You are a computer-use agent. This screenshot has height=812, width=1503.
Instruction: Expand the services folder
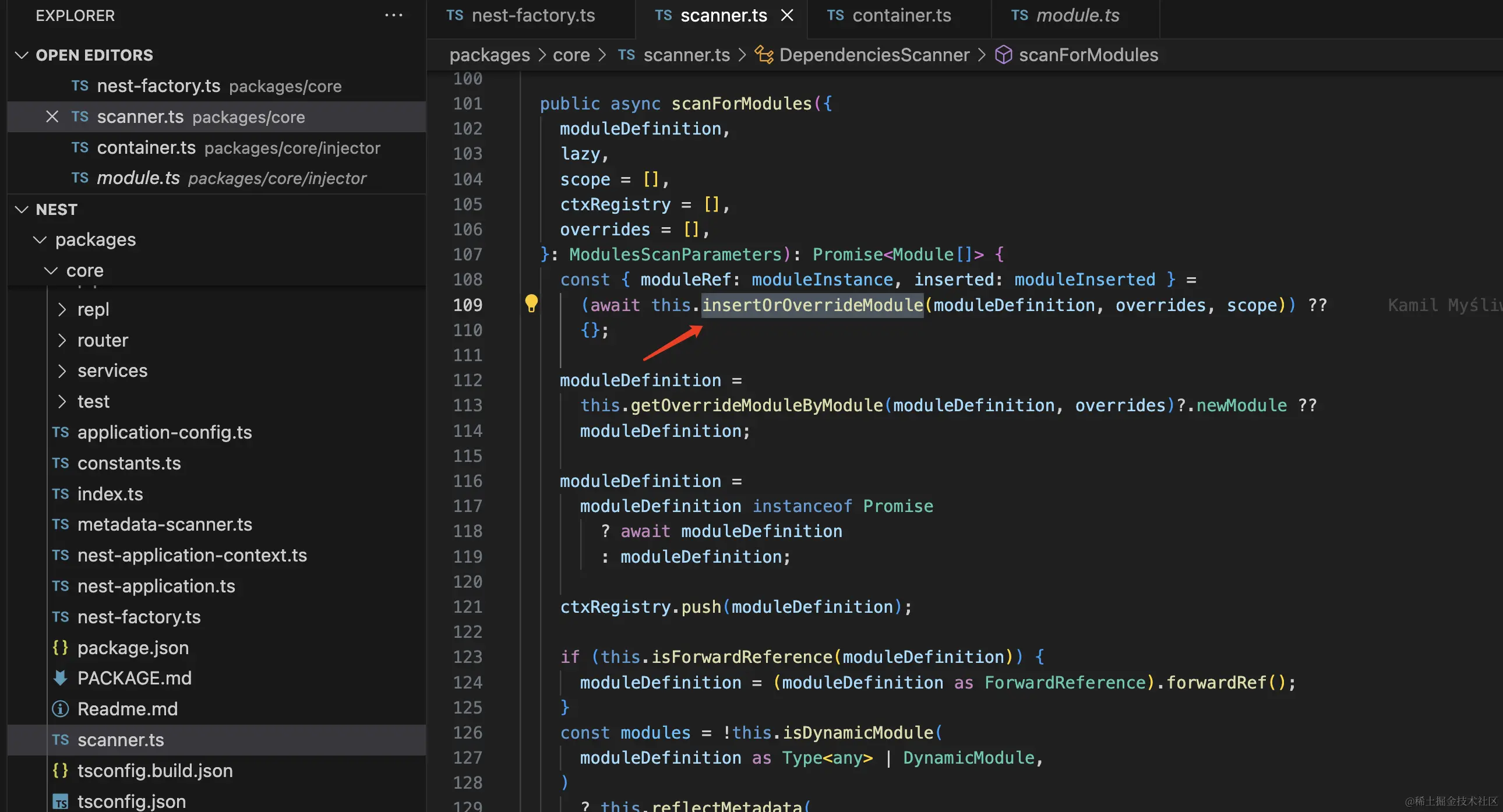tap(62, 370)
